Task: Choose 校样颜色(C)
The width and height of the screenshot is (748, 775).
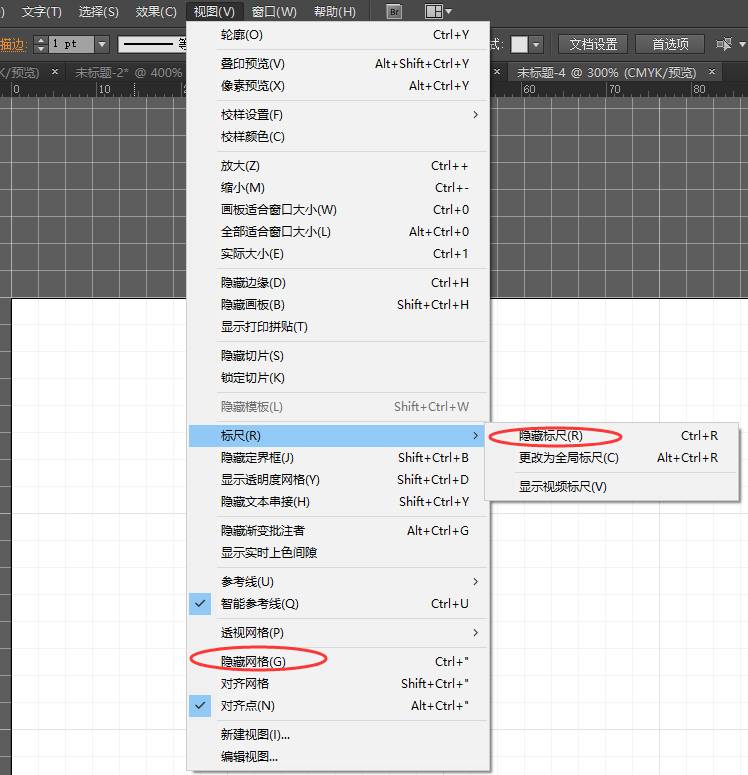Action: pyautogui.click(x=339, y=137)
